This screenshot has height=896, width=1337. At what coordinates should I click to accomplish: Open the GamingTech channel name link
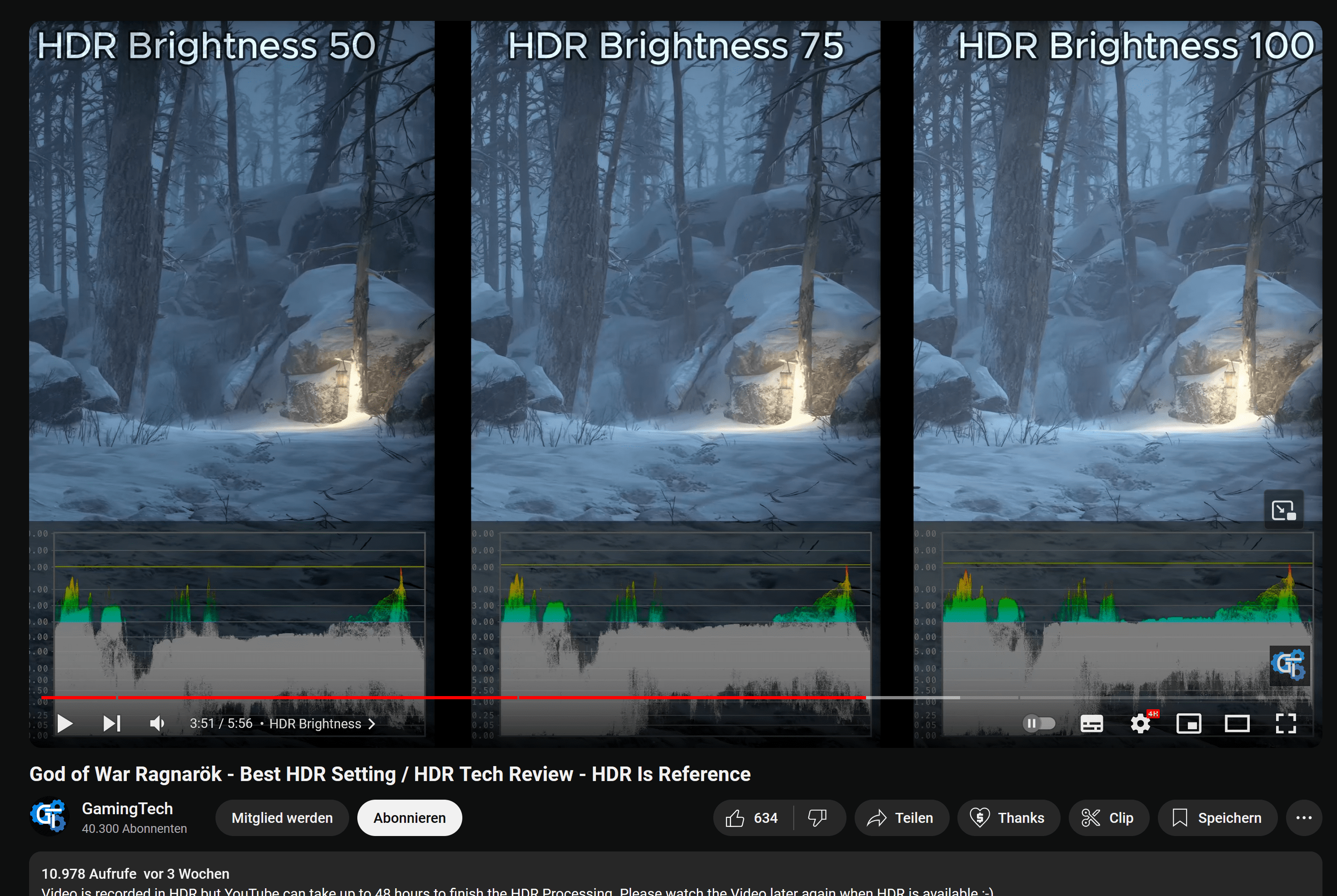coord(127,809)
